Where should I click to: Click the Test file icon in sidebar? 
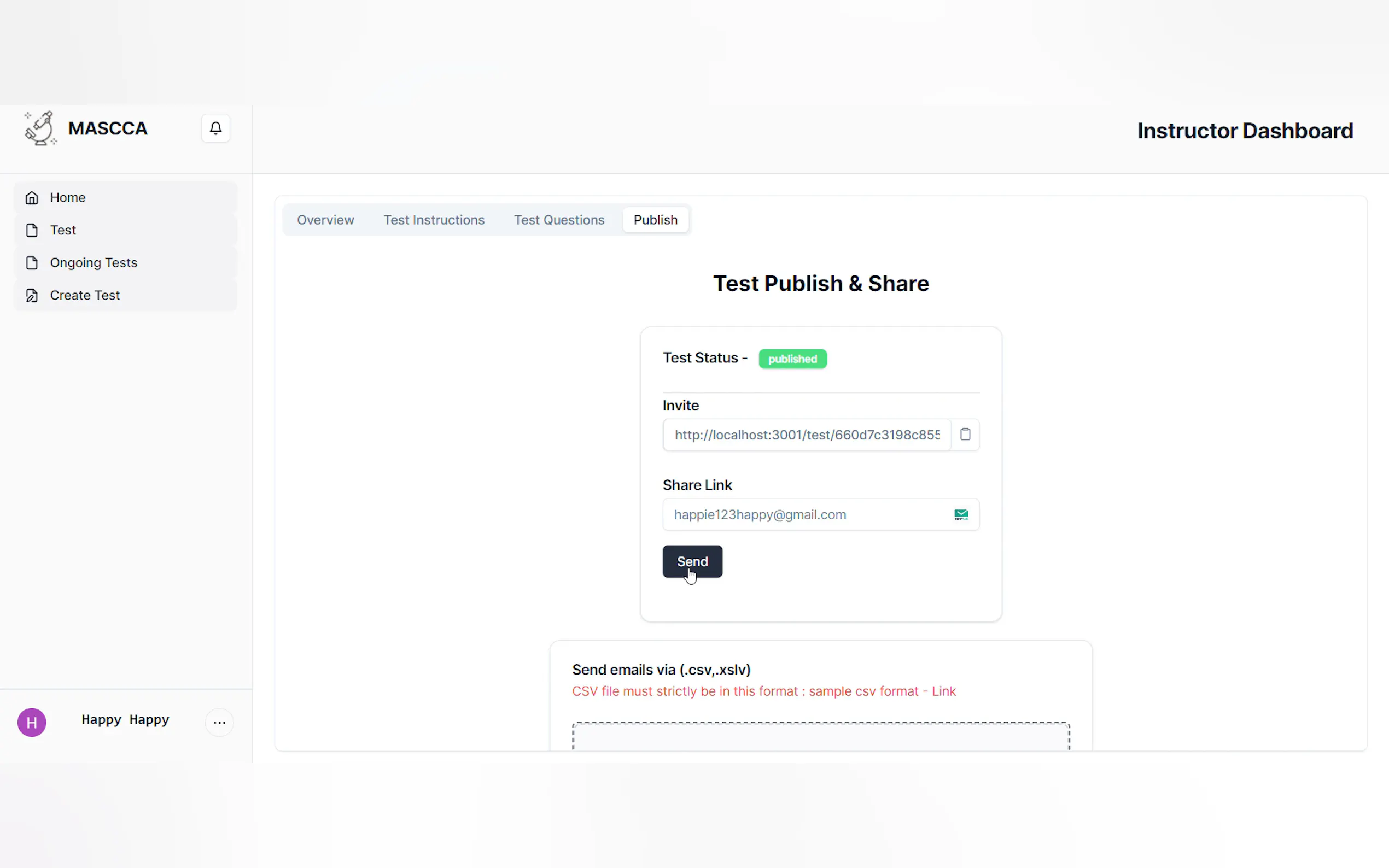(x=32, y=230)
